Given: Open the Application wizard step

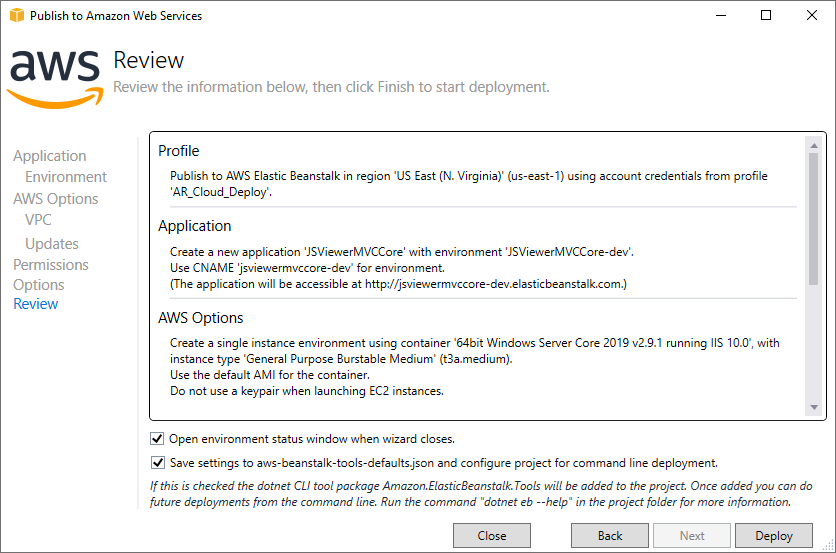Looking at the screenshot, I should (x=50, y=156).
